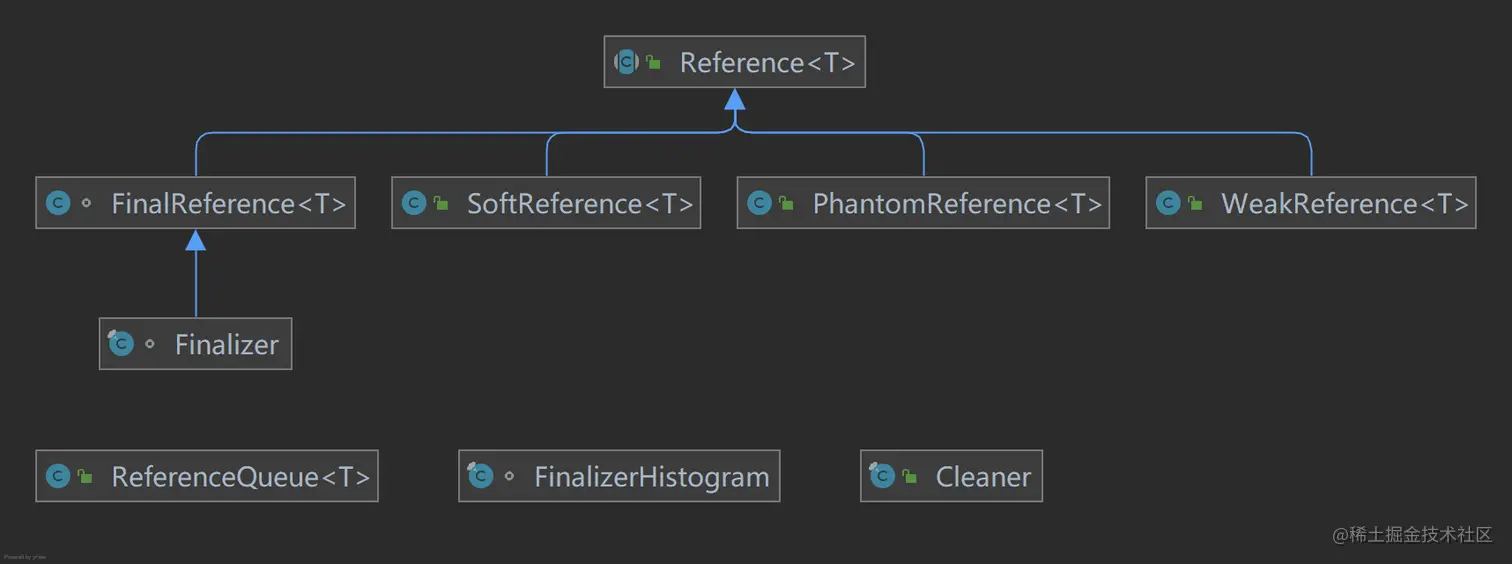The height and width of the screenshot is (564, 1512).
Task: Click the ReferenceQueue<T> class icon
Action: [58, 477]
